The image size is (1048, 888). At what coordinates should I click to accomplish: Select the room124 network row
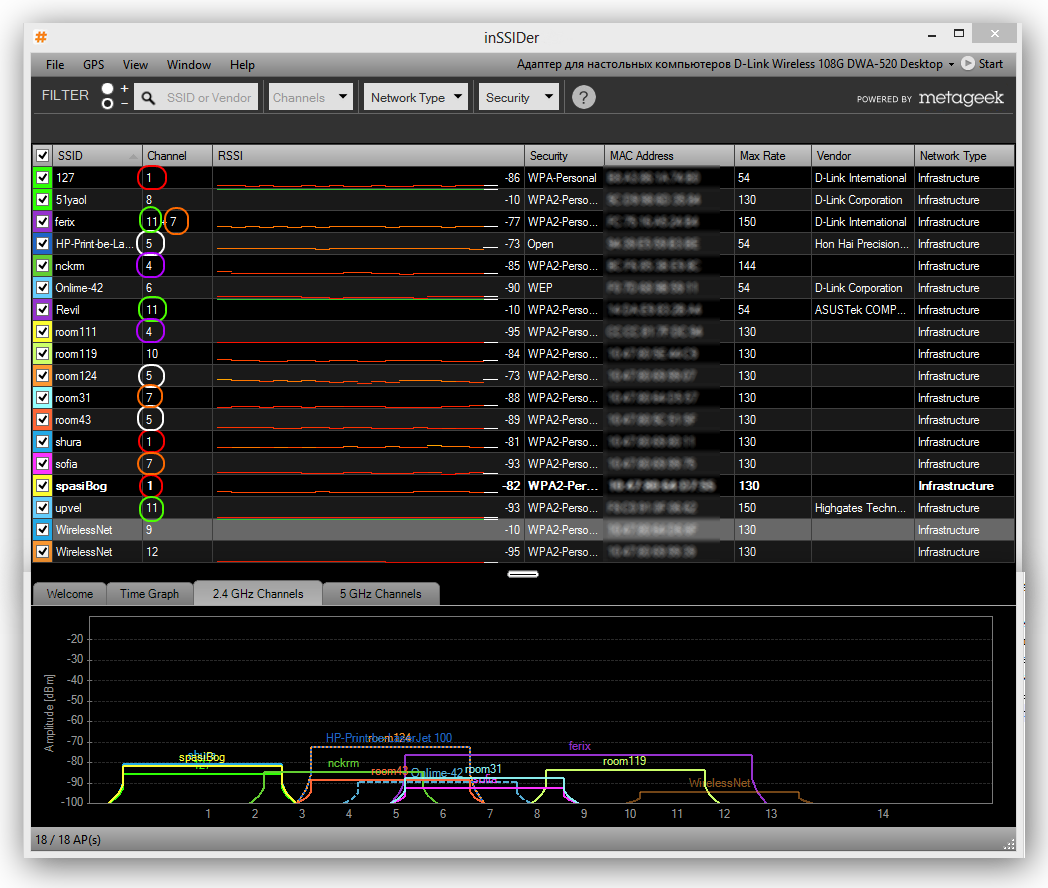tap(523, 376)
